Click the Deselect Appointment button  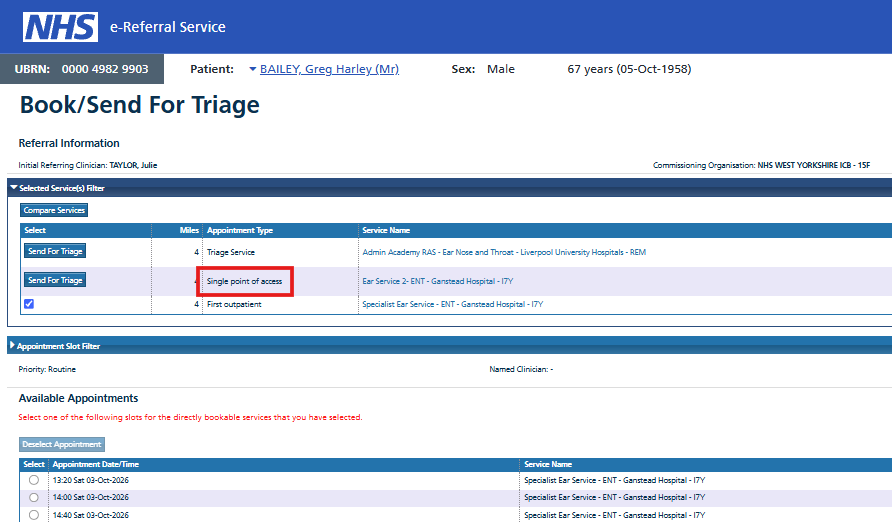tap(62, 444)
